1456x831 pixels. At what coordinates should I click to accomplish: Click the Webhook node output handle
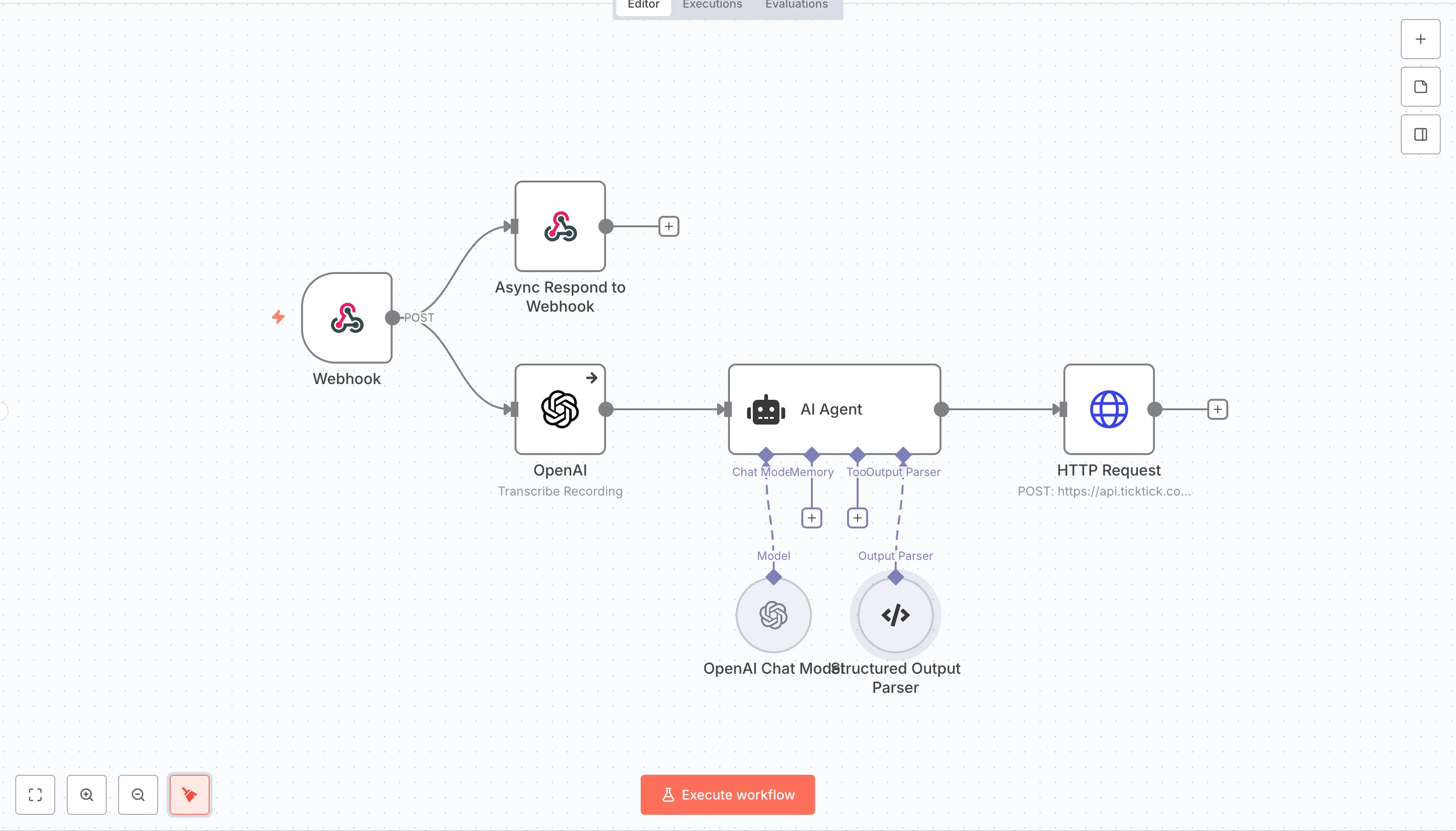click(x=392, y=318)
